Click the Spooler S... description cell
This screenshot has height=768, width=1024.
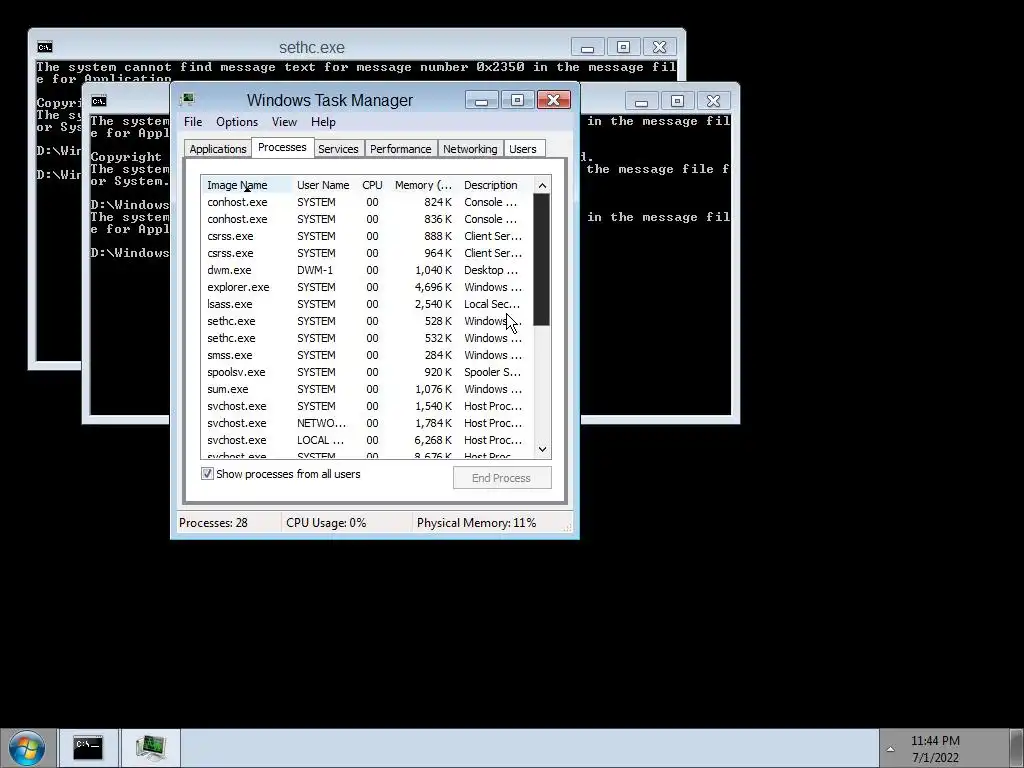tap(492, 372)
